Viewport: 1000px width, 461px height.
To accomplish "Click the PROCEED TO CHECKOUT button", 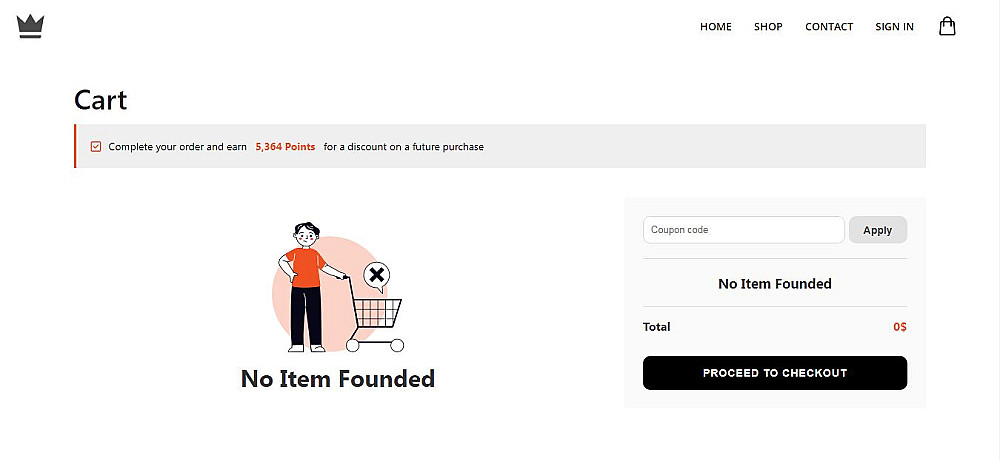I will (x=774, y=373).
